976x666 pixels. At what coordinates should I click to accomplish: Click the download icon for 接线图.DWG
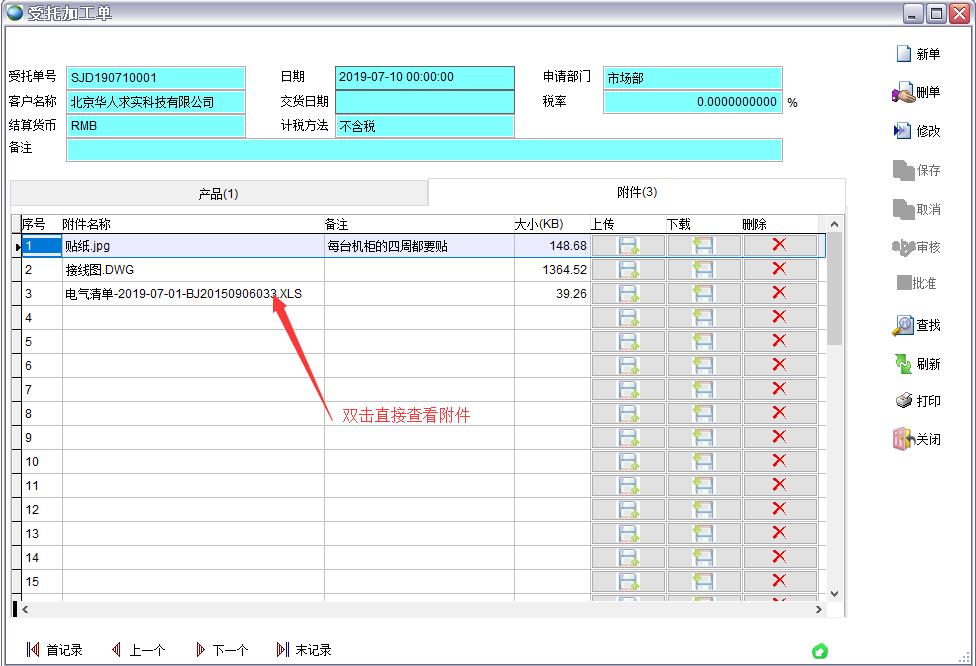pos(703,269)
